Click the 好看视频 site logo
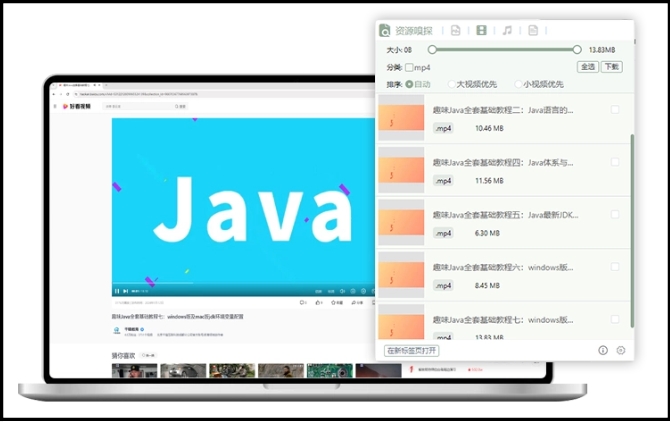The image size is (670, 422). tap(77, 106)
